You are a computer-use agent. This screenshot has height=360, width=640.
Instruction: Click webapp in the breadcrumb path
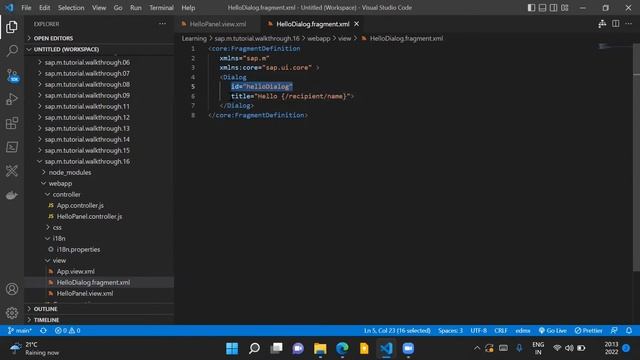pos(318,38)
